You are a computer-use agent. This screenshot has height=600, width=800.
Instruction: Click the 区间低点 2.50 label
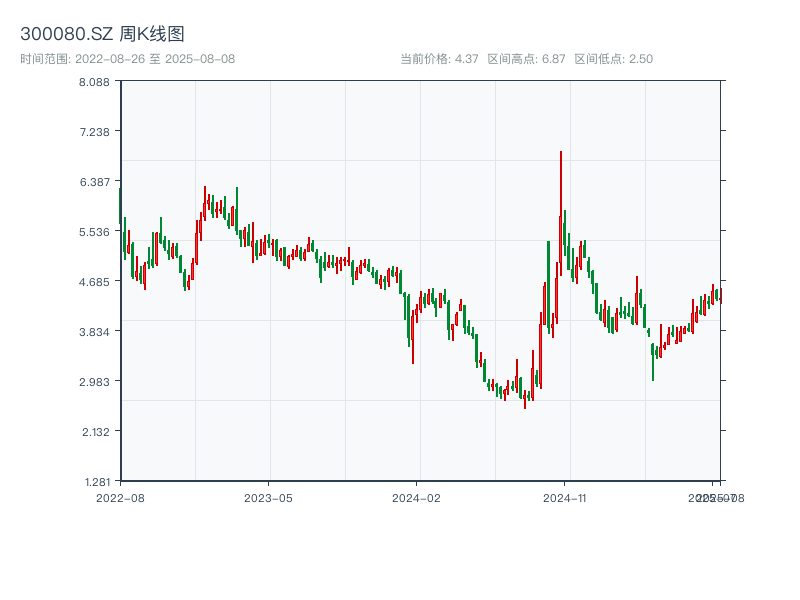(613, 59)
